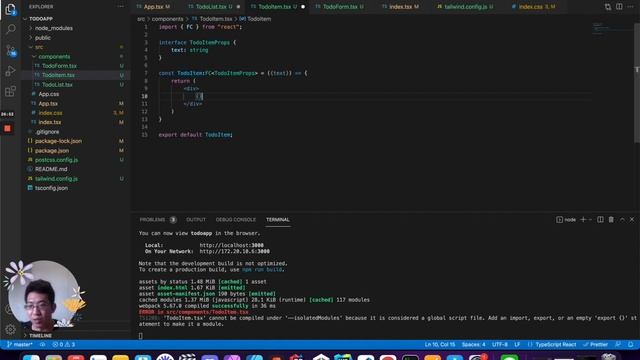This screenshot has width=640, height=360.
Task: Launch new terminal plus icon
Action: pos(583,220)
